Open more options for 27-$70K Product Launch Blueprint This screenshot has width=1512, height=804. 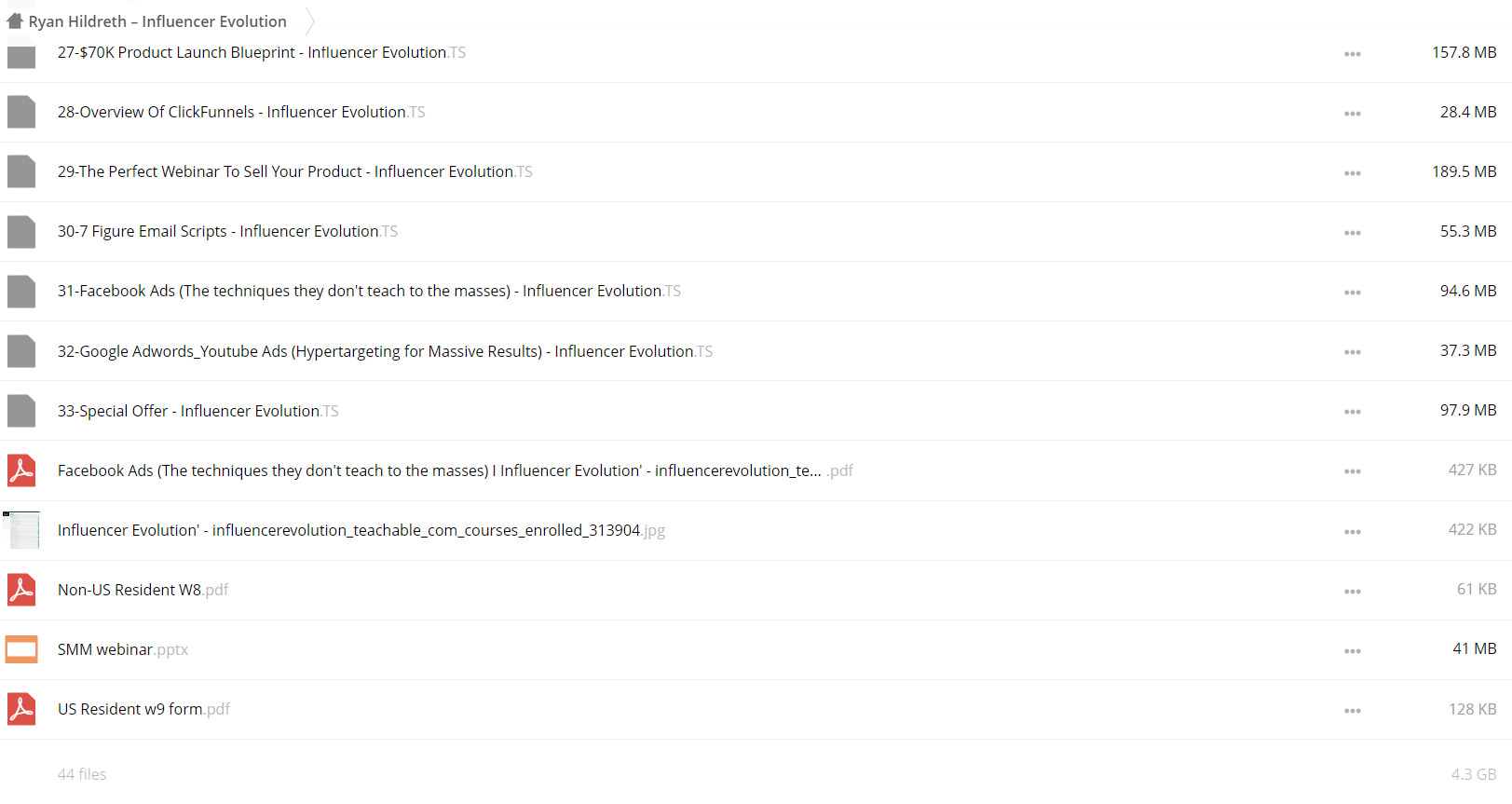[x=1353, y=54]
